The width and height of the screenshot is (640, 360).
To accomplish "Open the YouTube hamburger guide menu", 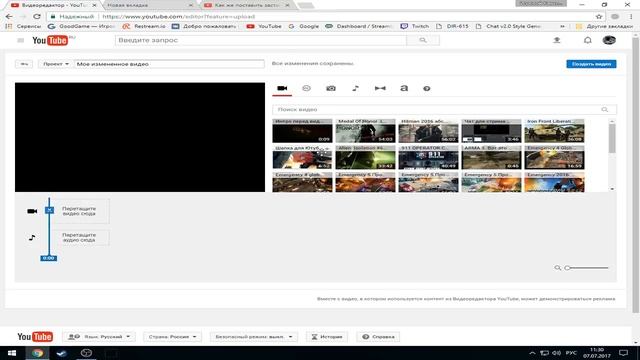I will 20,40.
